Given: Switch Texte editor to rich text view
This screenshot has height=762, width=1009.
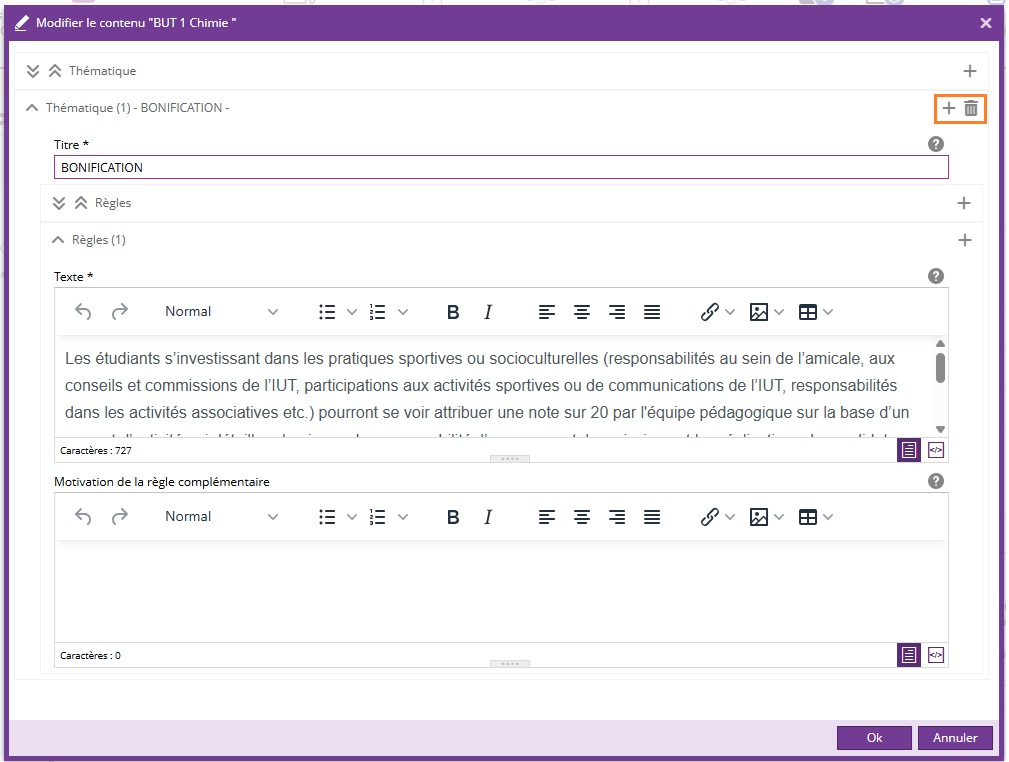Looking at the screenshot, I should pos(909,450).
